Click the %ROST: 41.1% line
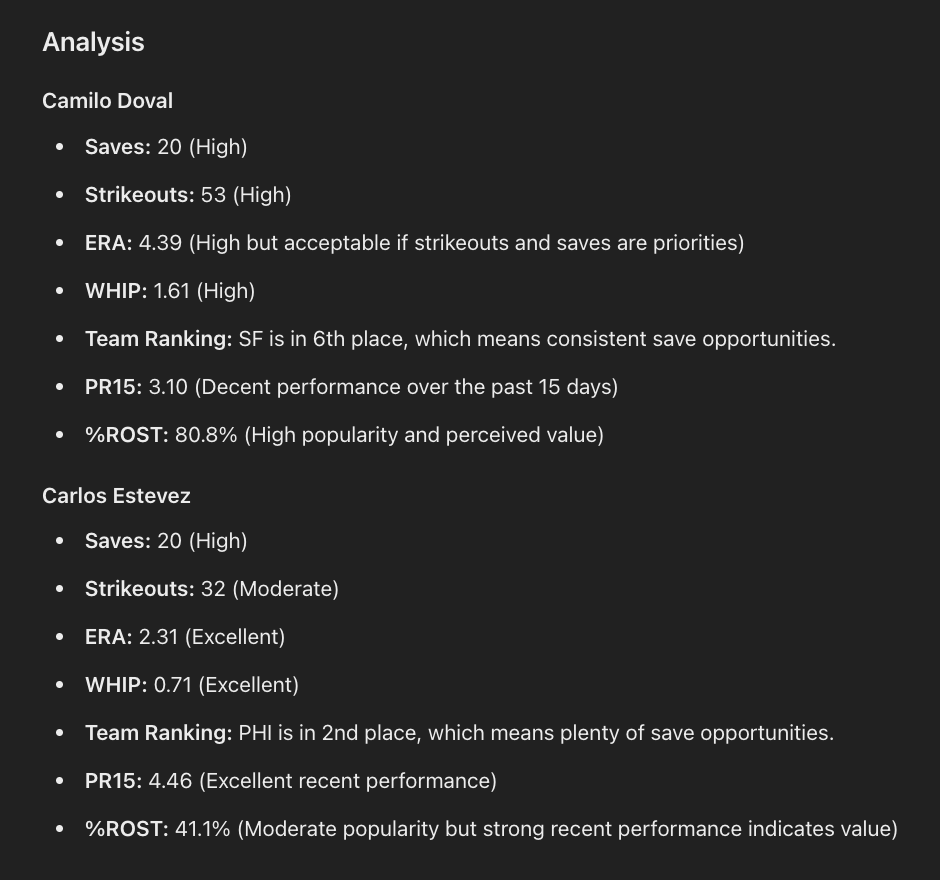Image resolution: width=940 pixels, height=880 pixels. (x=491, y=829)
